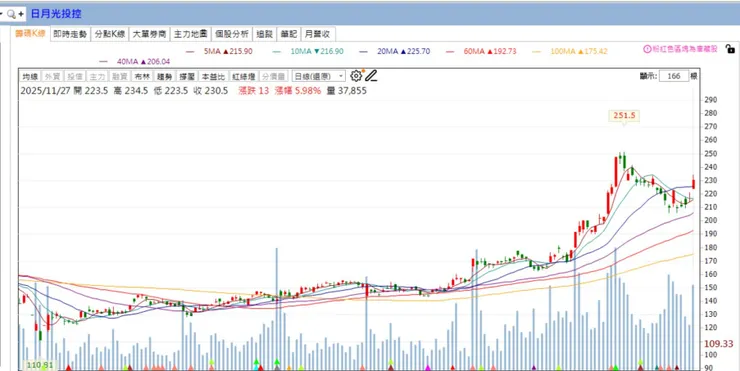Open the 主力地圖 tab
Image resolution: width=740 pixels, height=371 pixels.
coord(190,34)
